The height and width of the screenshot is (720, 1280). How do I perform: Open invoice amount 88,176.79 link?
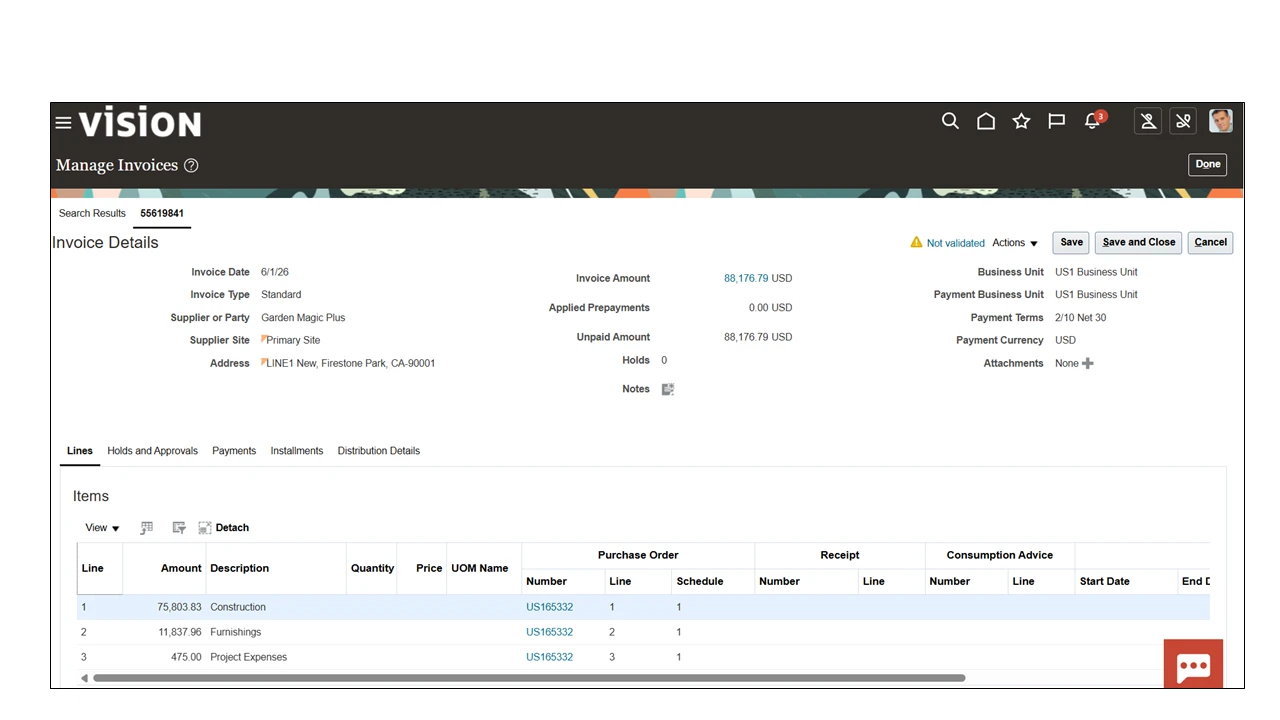tap(746, 278)
